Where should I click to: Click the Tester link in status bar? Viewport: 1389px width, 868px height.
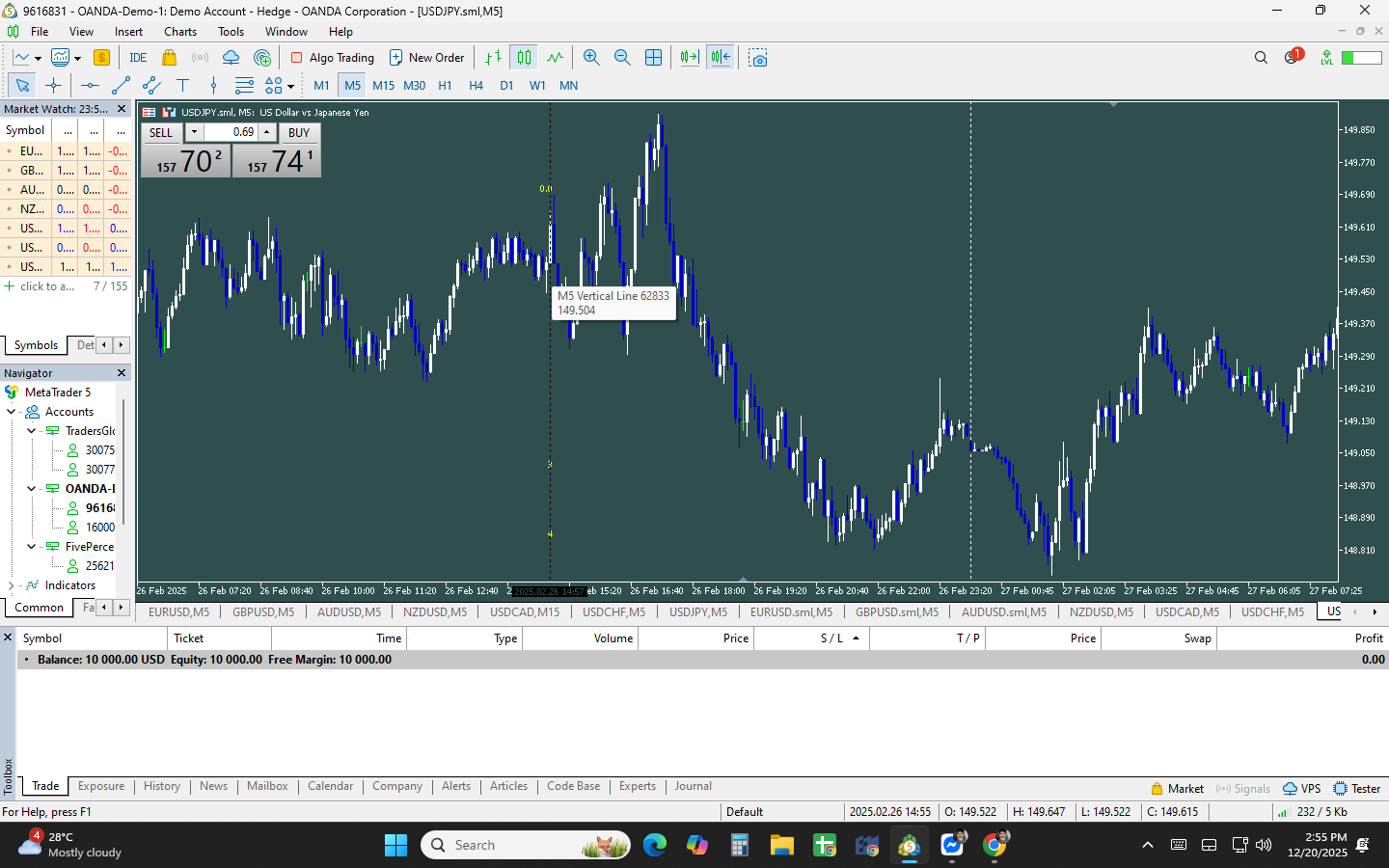1356,788
